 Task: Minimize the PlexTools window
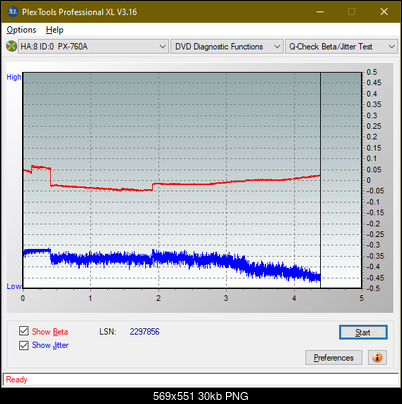(320, 12)
